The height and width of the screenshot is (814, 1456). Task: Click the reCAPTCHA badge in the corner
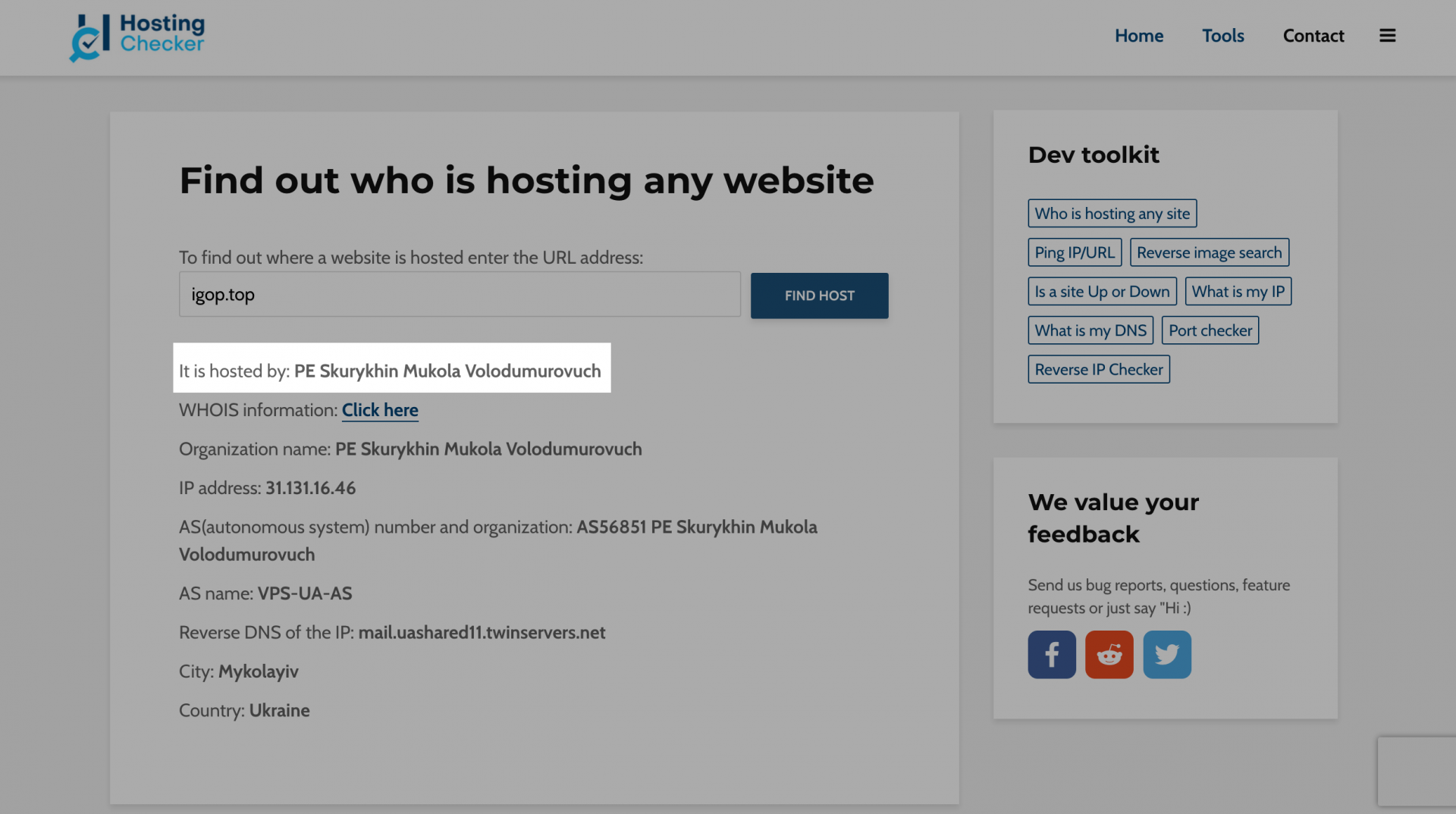coord(1416,771)
